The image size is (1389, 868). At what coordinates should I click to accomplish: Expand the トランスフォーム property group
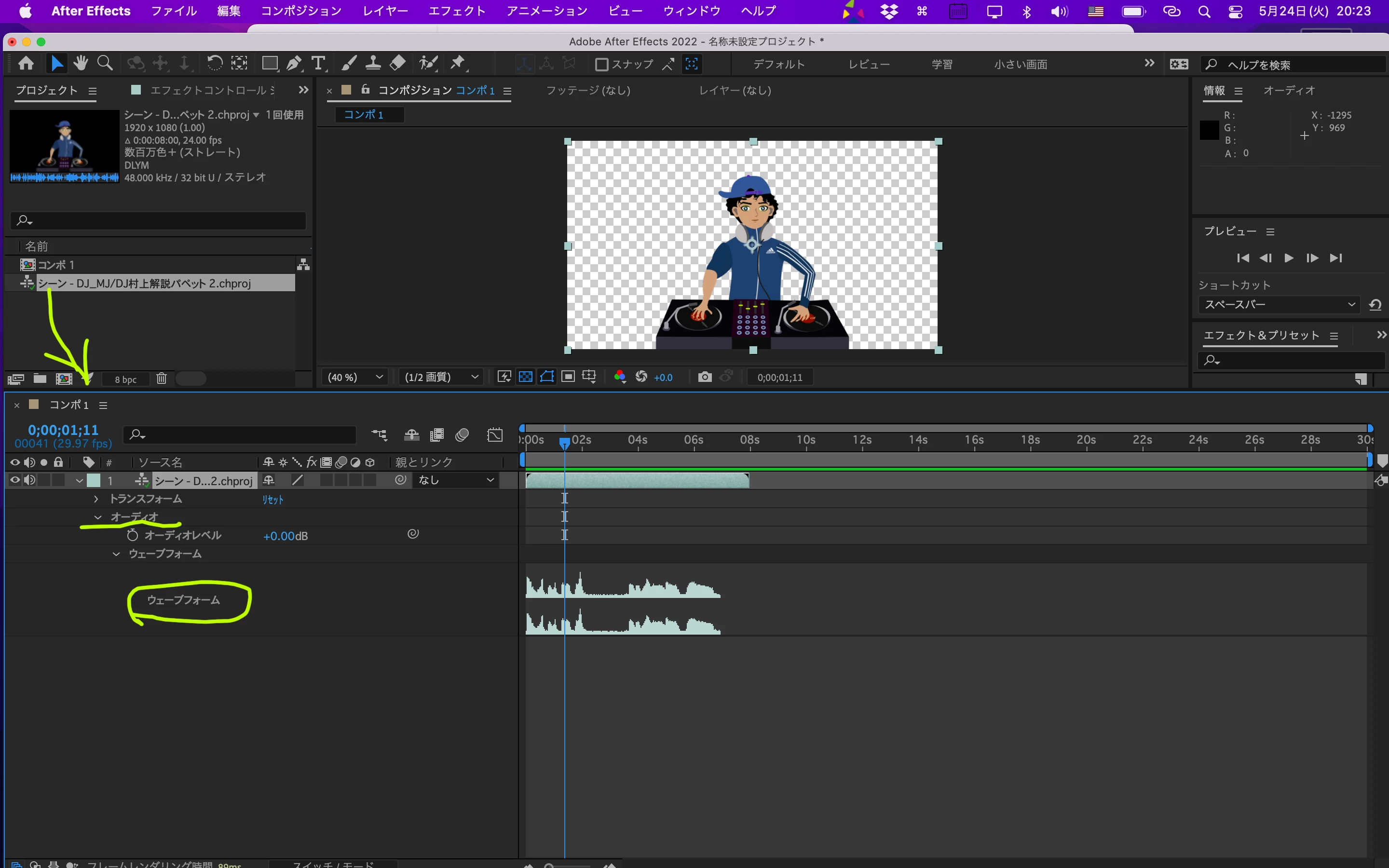click(x=96, y=499)
